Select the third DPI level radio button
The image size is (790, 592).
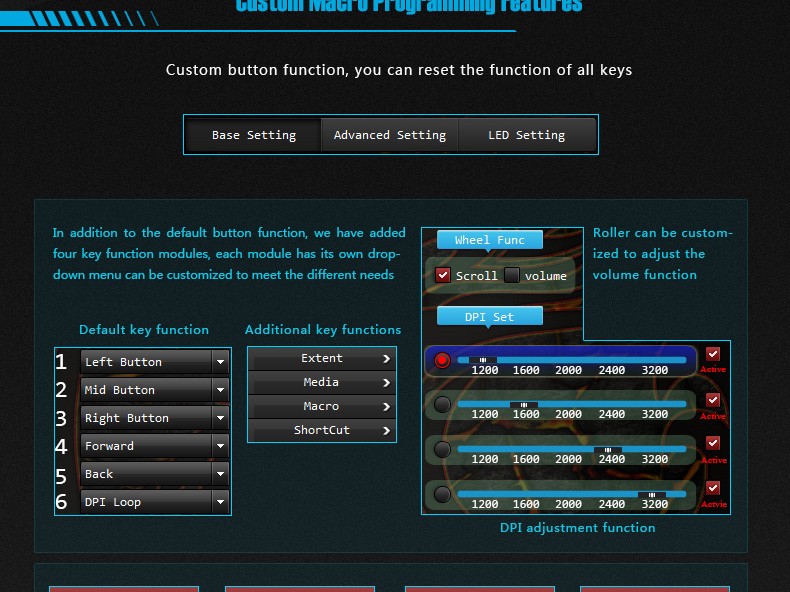coord(442,449)
